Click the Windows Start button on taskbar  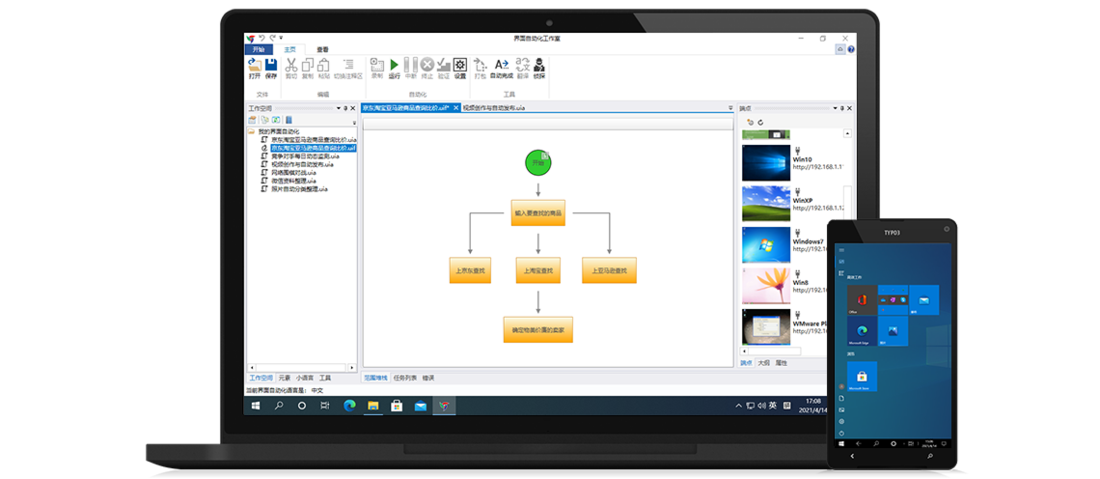coord(255,405)
